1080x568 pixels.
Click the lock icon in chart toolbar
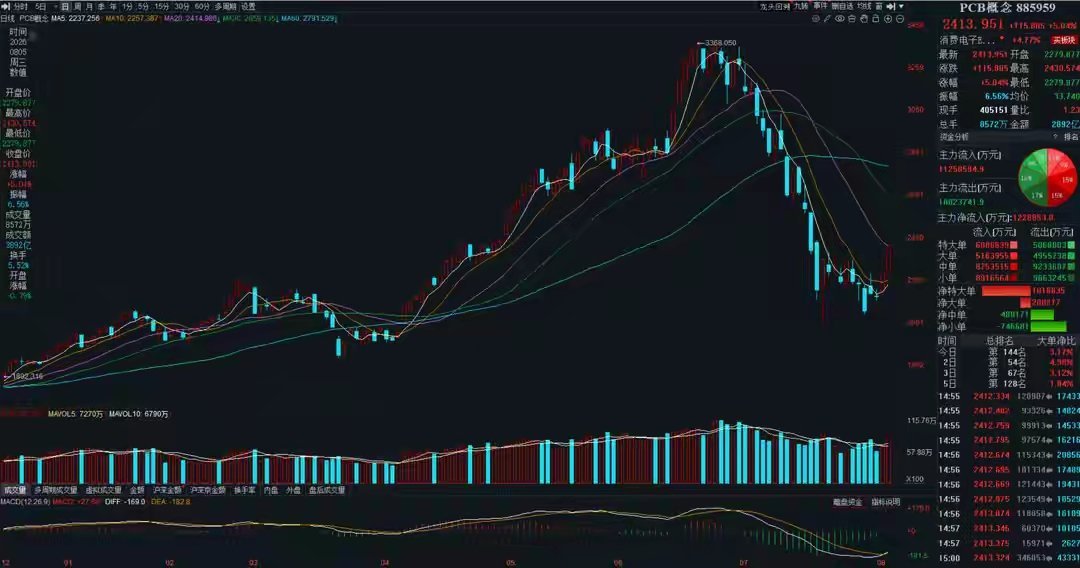[875, 19]
